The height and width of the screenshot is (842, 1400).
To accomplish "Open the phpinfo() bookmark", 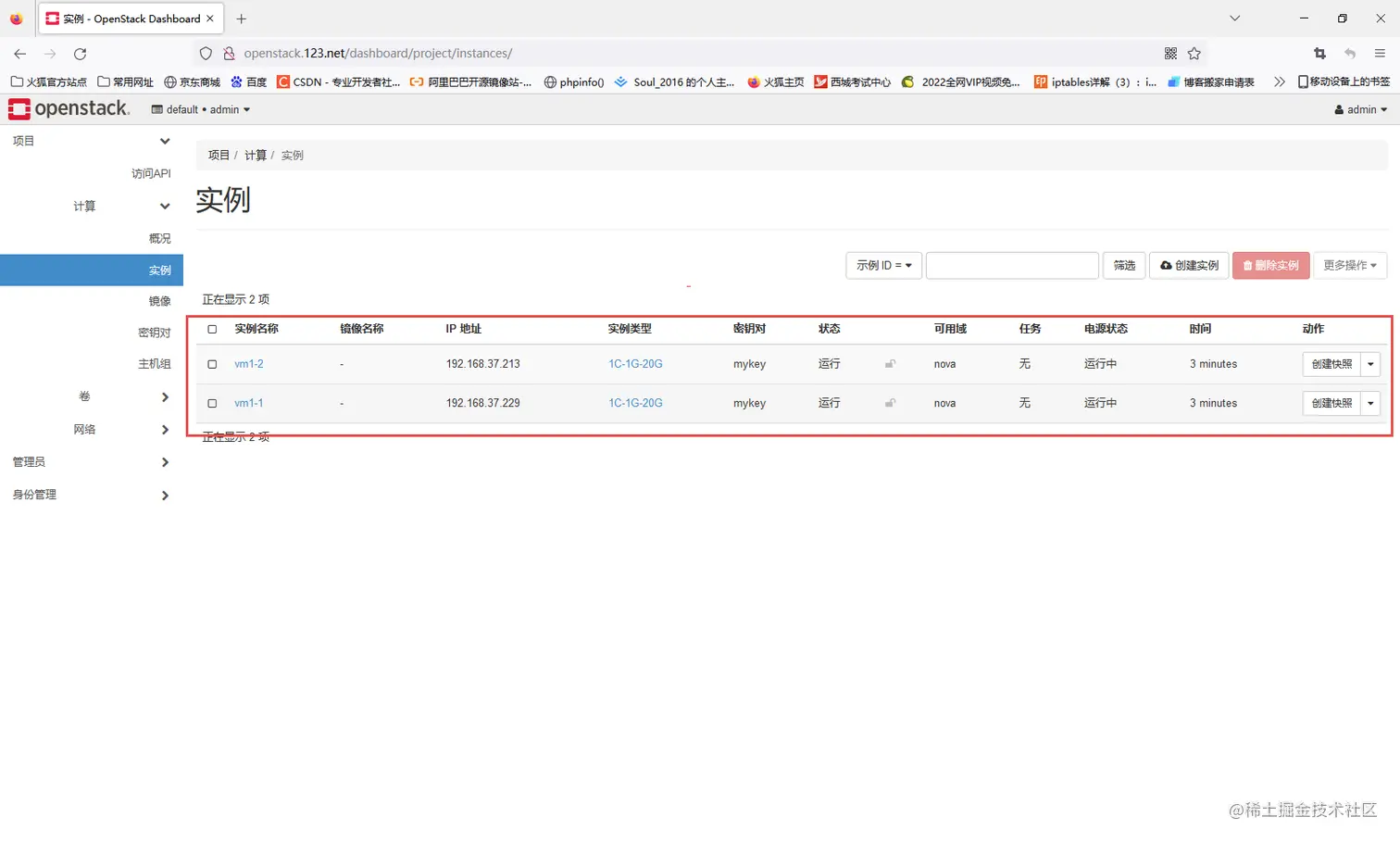I will (574, 82).
